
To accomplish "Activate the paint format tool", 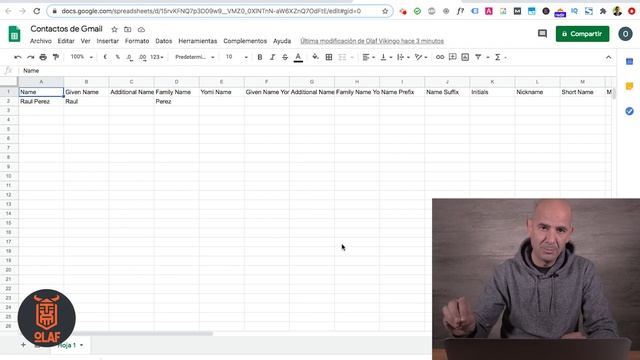I will 56,57.
